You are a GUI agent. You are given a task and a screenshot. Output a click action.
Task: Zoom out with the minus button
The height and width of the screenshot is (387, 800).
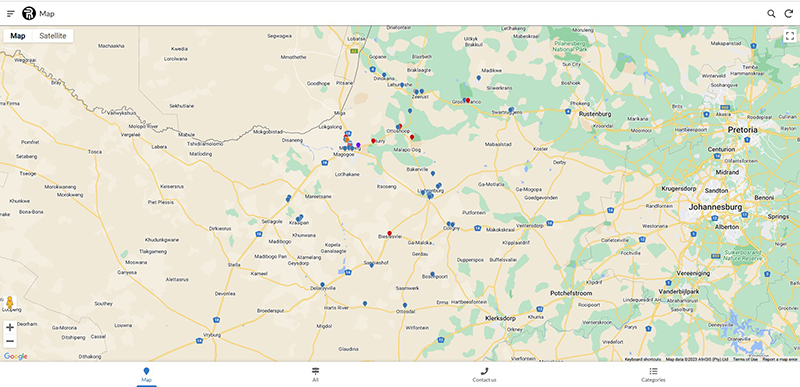pyautogui.click(x=10, y=341)
